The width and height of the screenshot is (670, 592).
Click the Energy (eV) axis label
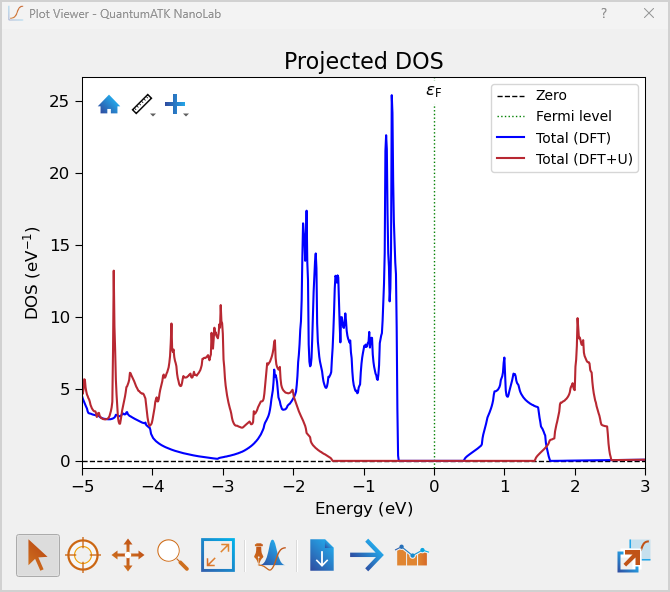tap(364, 508)
